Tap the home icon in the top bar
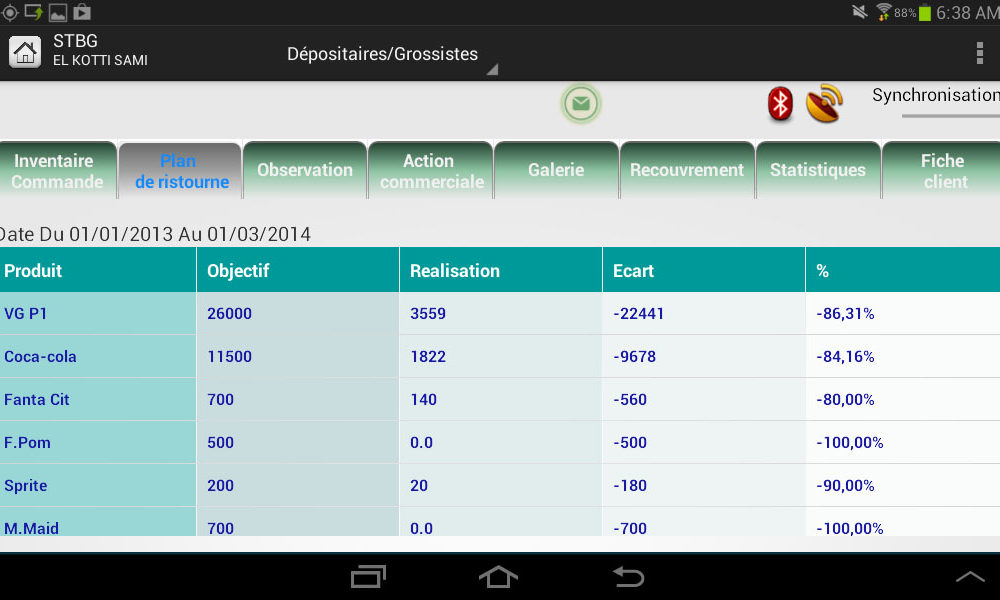Screen dimensions: 1000x600 (x=25, y=52)
